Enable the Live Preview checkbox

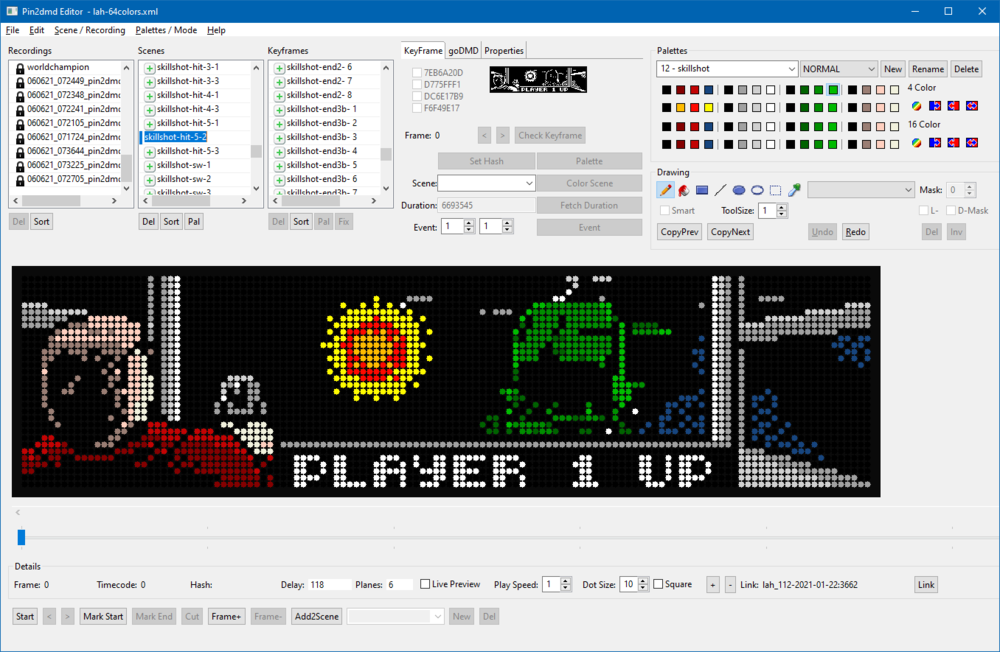tap(425, 584)
